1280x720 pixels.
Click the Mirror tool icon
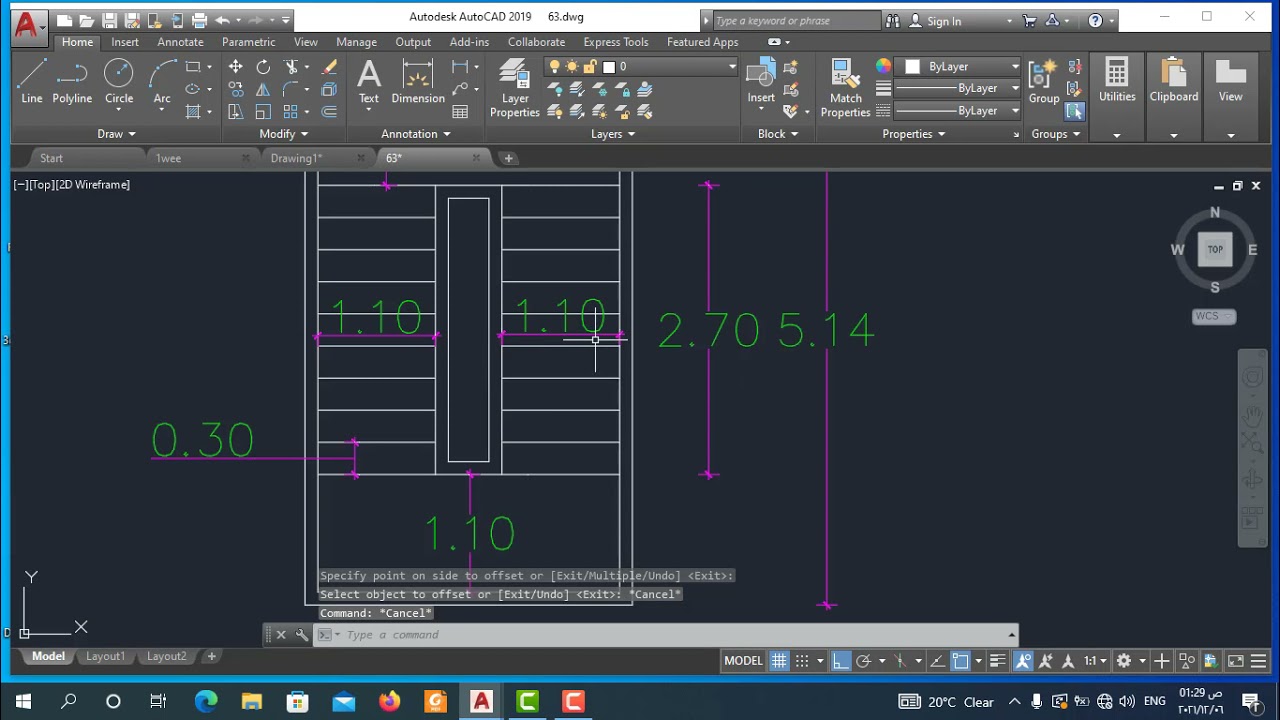pyautogui.click(x=263, y=89)
